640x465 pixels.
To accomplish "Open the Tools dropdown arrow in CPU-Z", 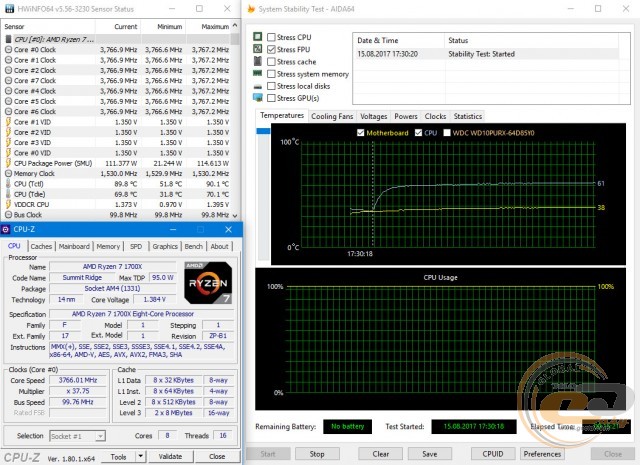I will click(x=140, y=457).
